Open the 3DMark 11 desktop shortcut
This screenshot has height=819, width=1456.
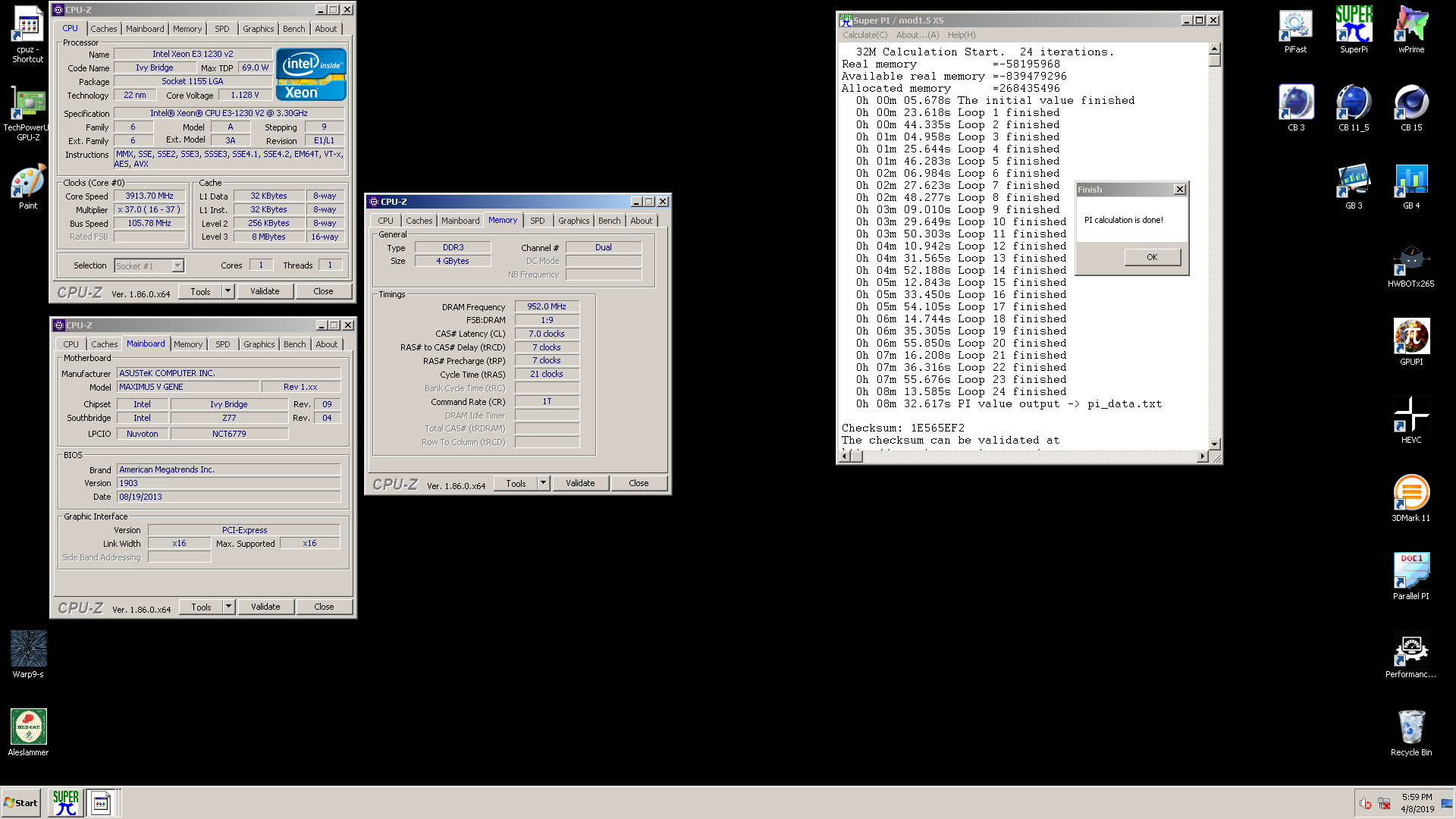point(1411,499)
